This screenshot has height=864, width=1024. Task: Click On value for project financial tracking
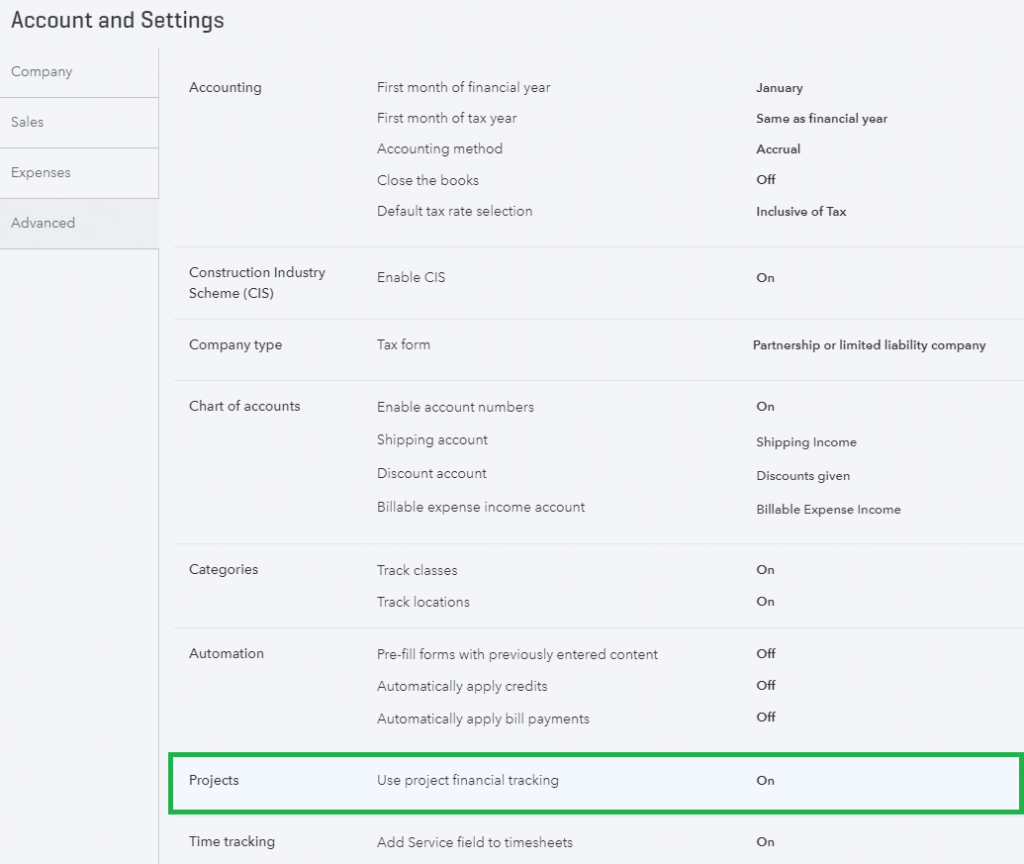pos(765,780)
